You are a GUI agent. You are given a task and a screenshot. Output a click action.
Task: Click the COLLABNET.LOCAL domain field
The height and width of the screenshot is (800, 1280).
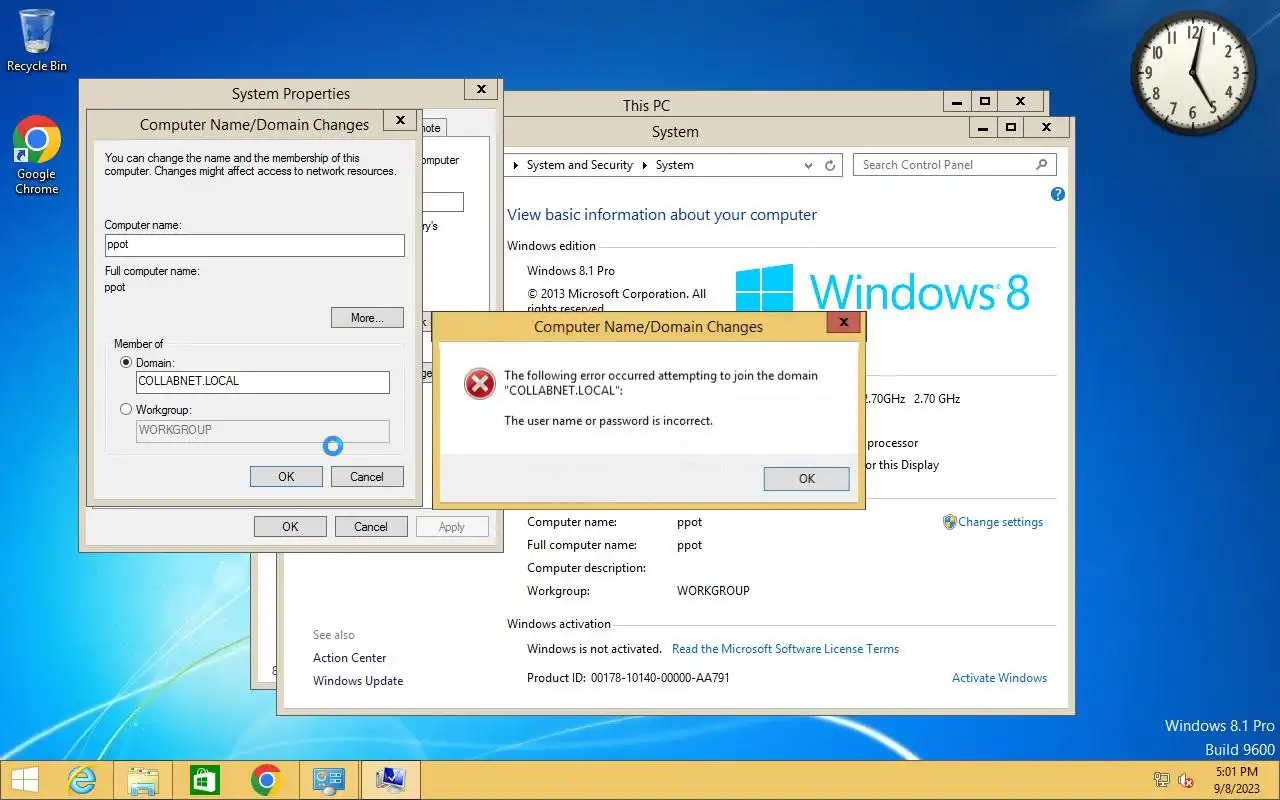pos(263,382)
